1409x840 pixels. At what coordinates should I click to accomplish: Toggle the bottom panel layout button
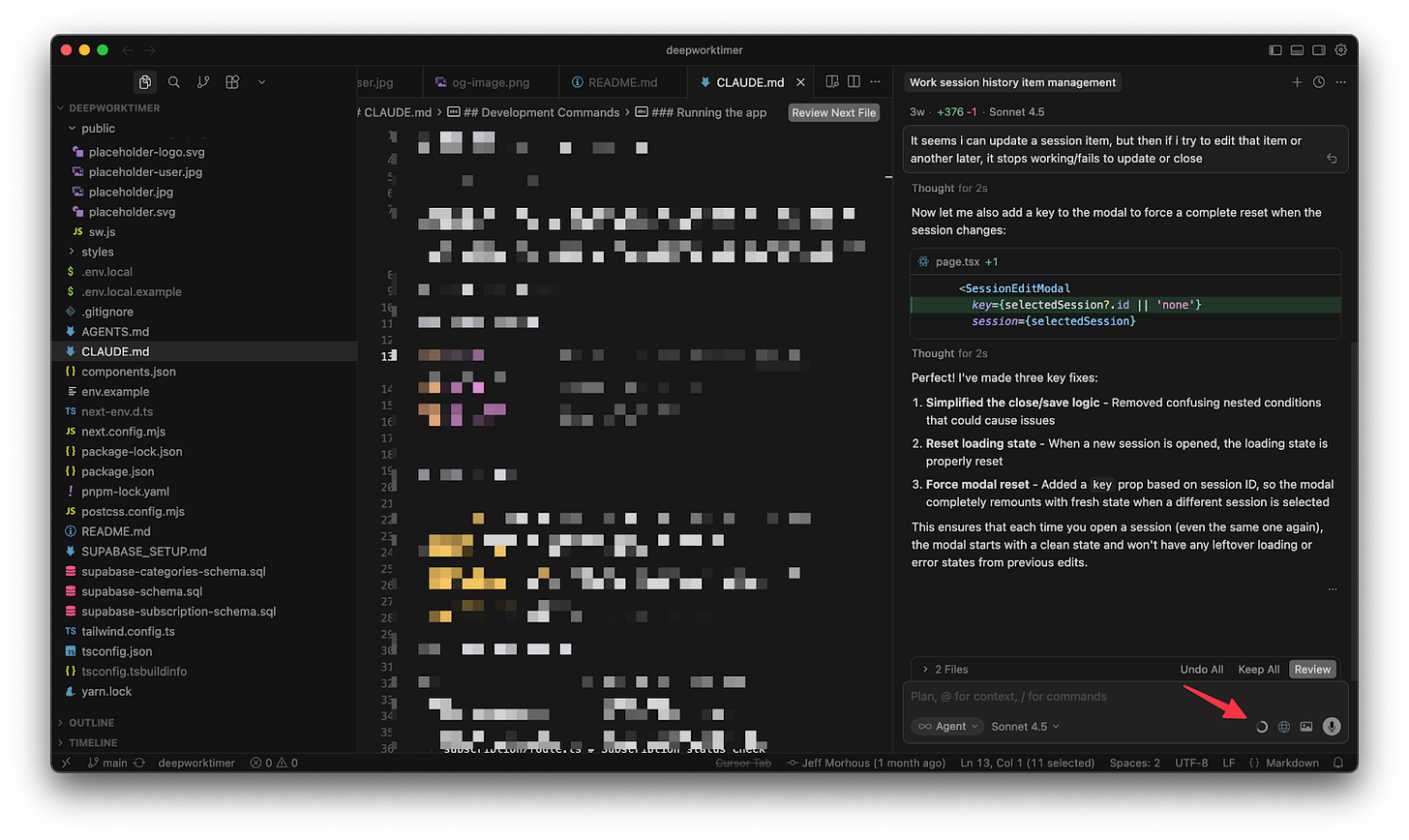pos(1297,50)
